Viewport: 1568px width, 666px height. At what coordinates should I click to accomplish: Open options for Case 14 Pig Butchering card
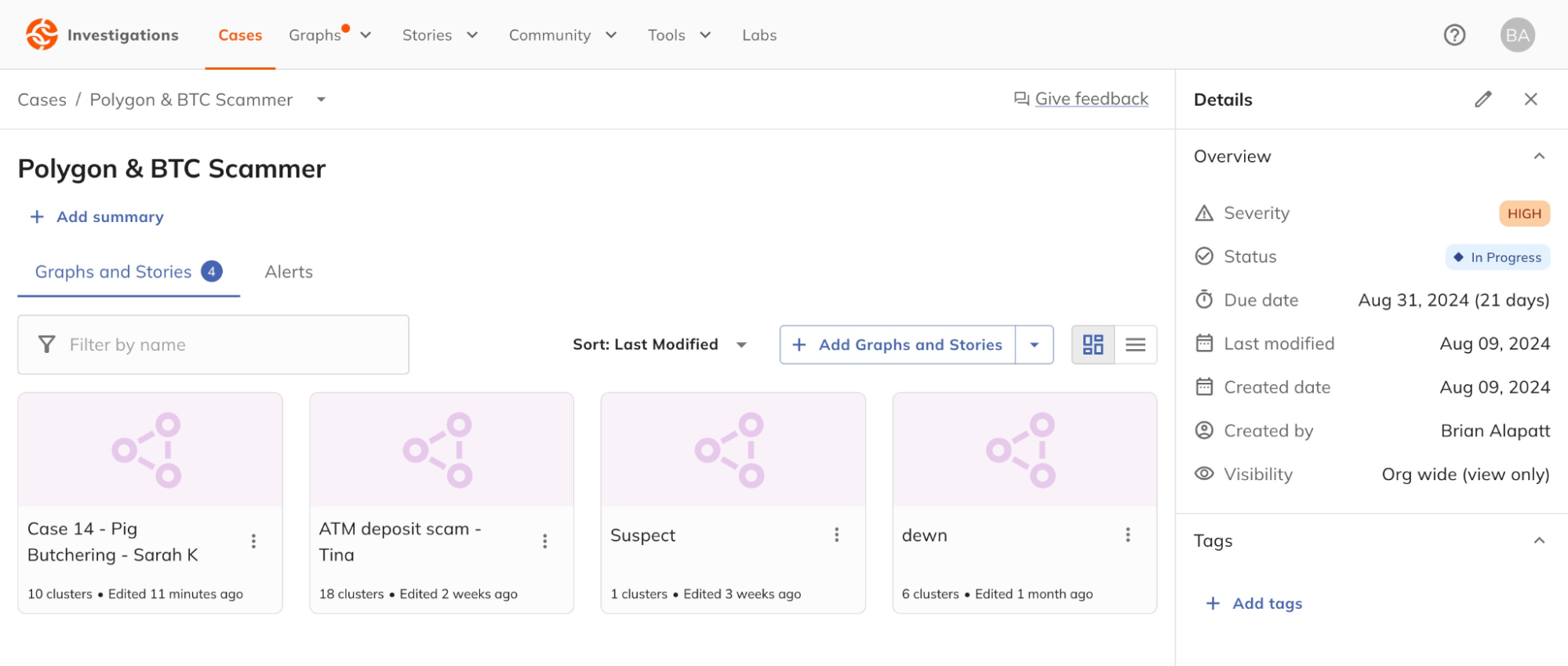[x=253, y=541]
